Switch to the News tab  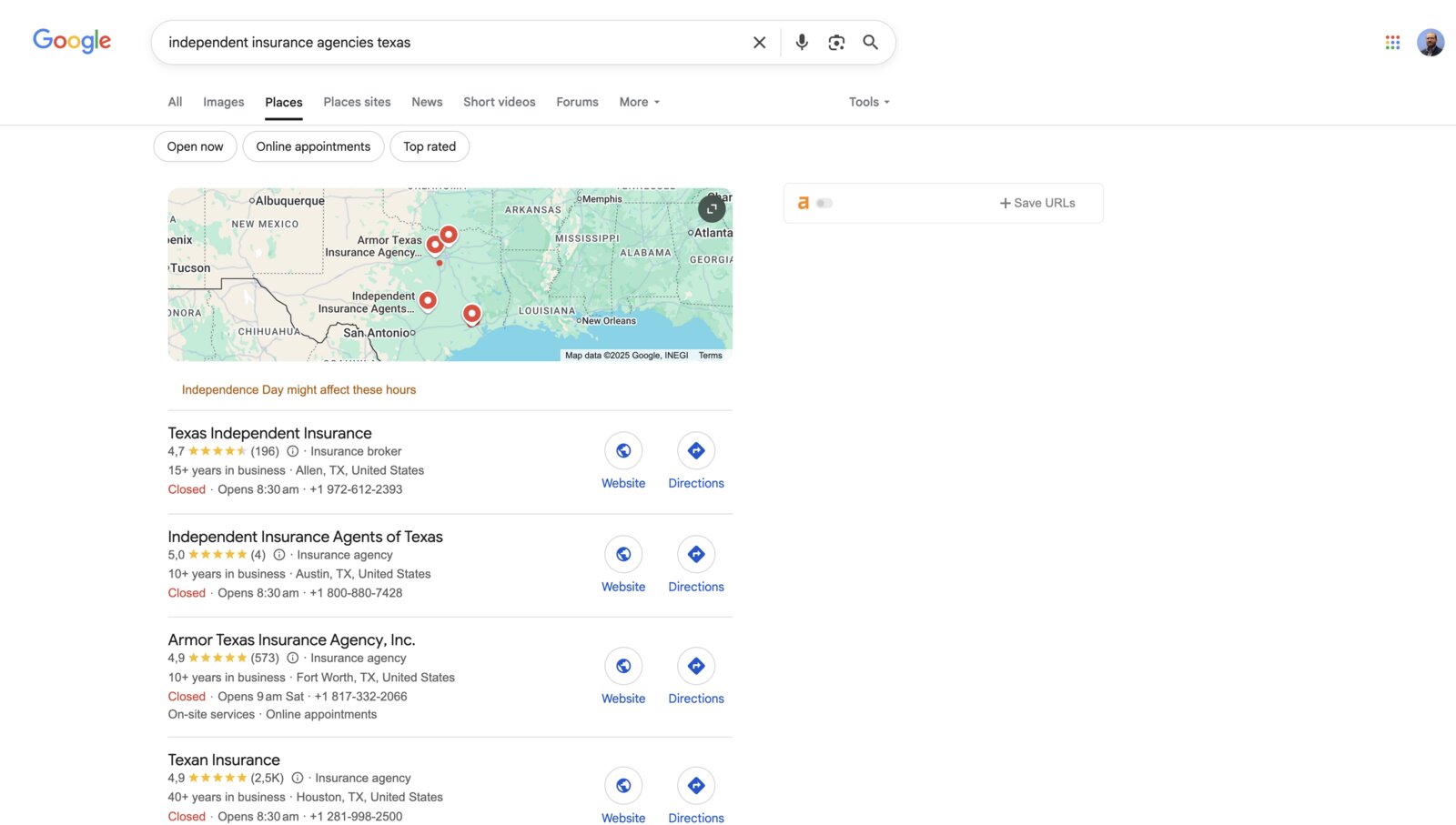click(x=427, y=102)
